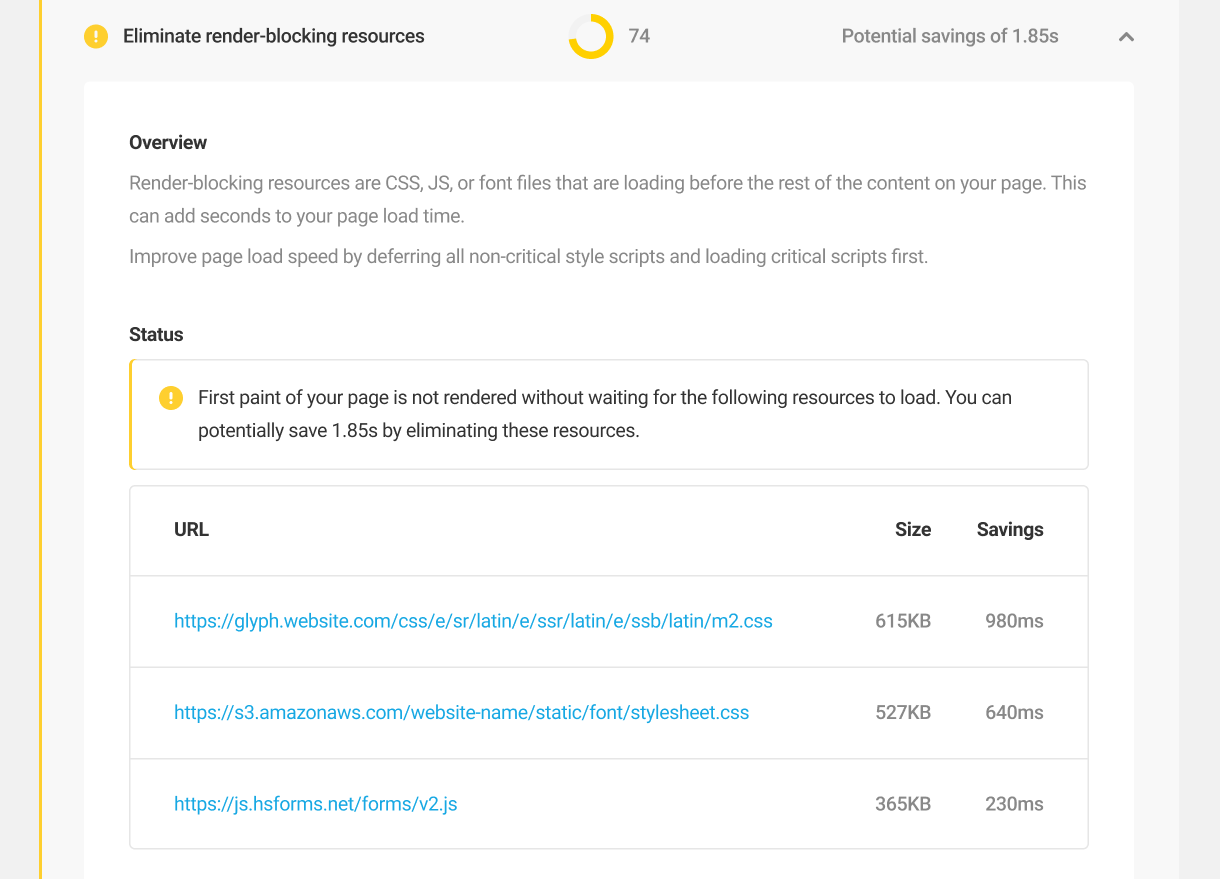Open the glyph.website.com m2.css resource link

pos(473,620)
